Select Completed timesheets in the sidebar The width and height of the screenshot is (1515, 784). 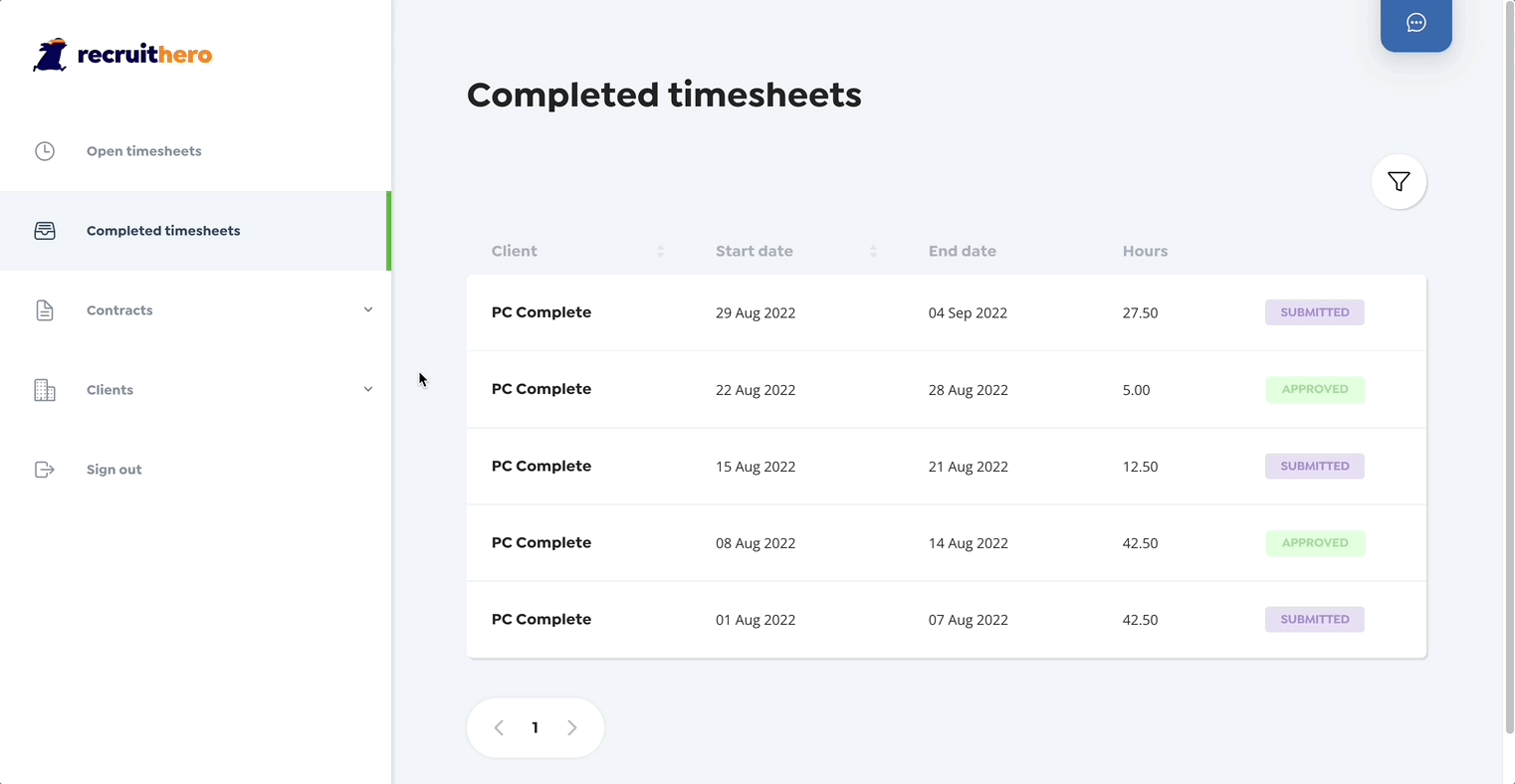pos(163,231)
